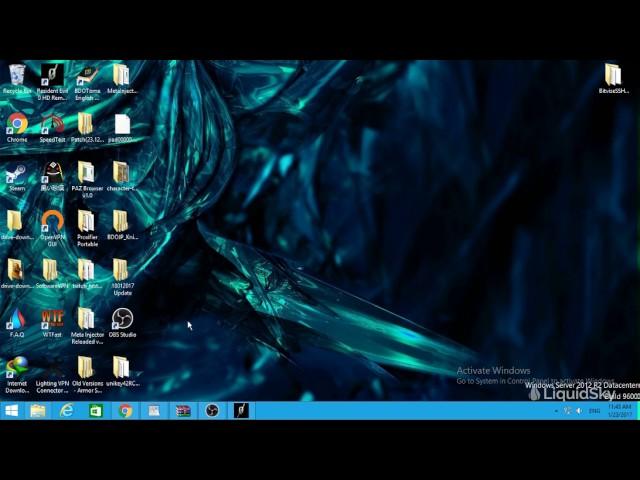
Task: Launch Internet Explorer from the taskbar
Action: 67,411
